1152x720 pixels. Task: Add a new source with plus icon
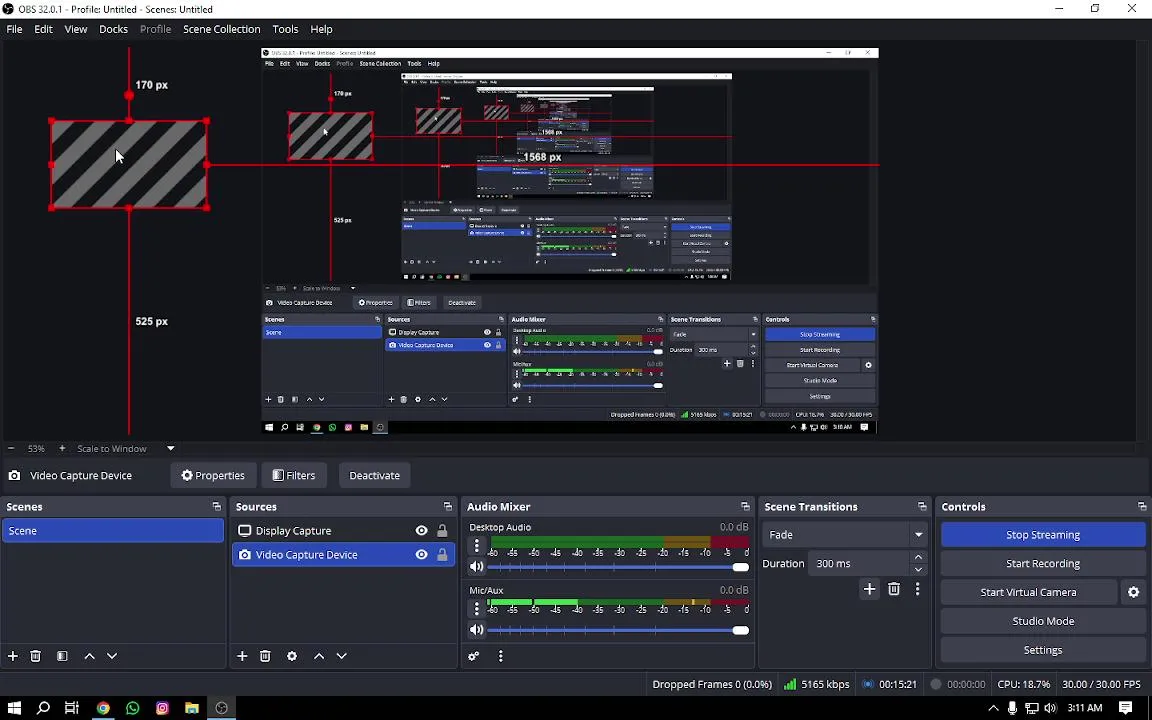pyautogui.click(x=242, y=656)
